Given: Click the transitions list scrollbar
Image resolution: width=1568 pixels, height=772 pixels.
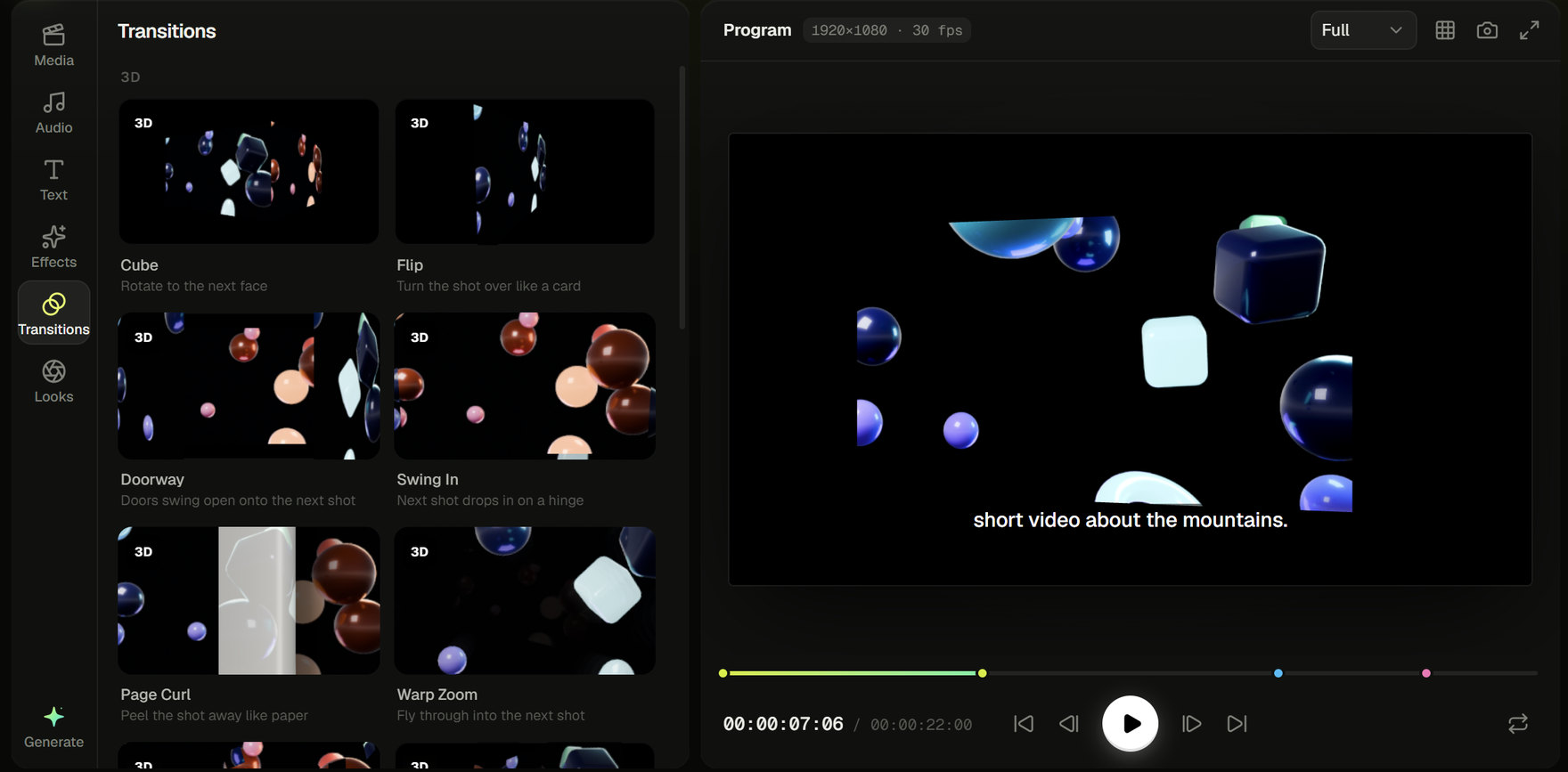Looking at the screenshot, I should point(682,198).
